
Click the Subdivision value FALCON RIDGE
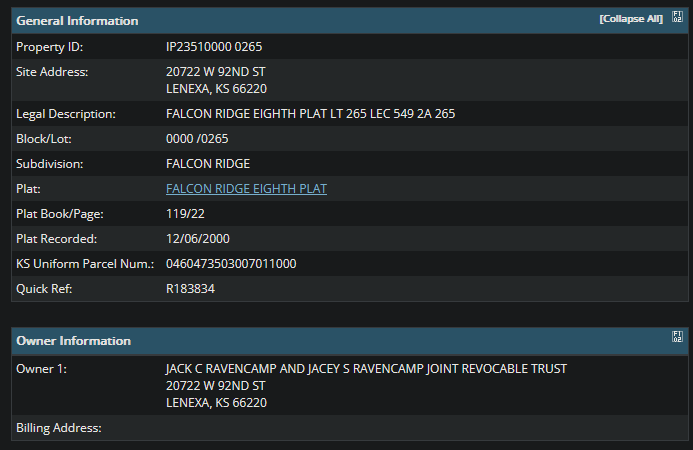tap(208, 164)
